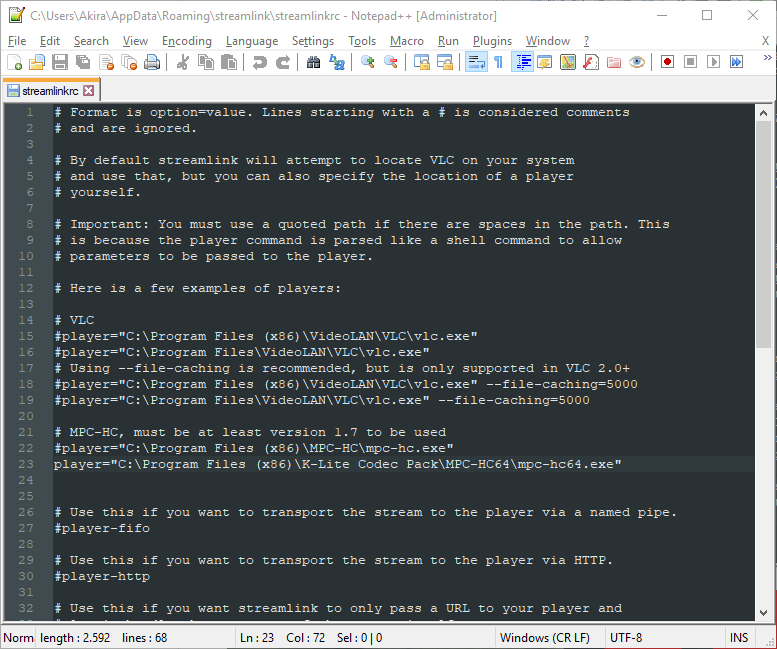
Task: Click the scrollbar down arrow
Action: coord(763,613)
